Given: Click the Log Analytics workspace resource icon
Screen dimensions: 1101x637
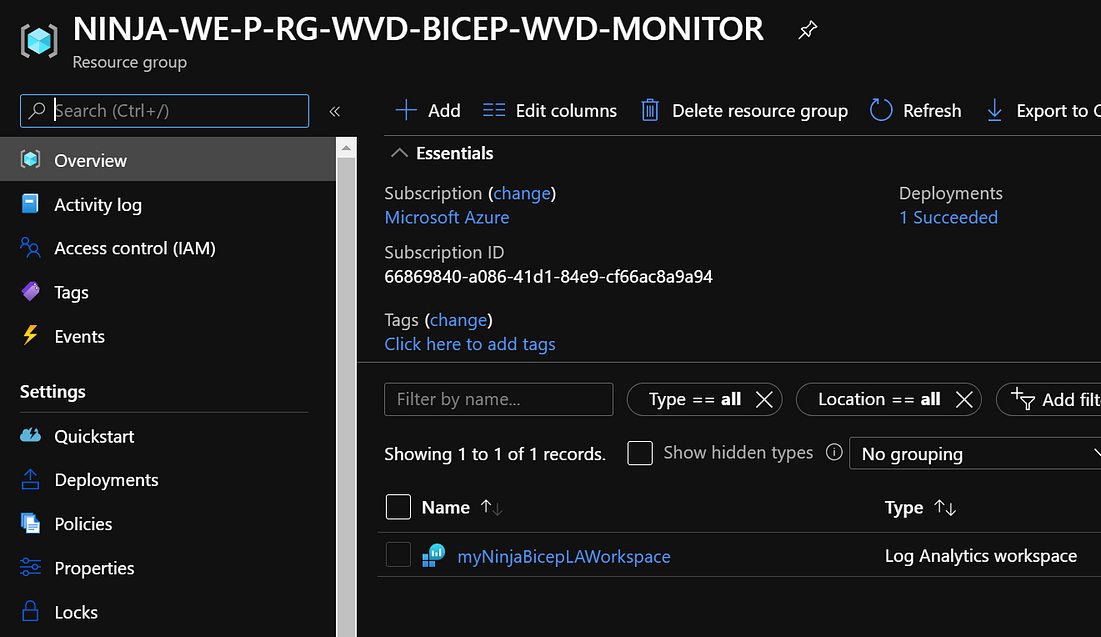Looking at the screenshot, I should click(433, 556).
